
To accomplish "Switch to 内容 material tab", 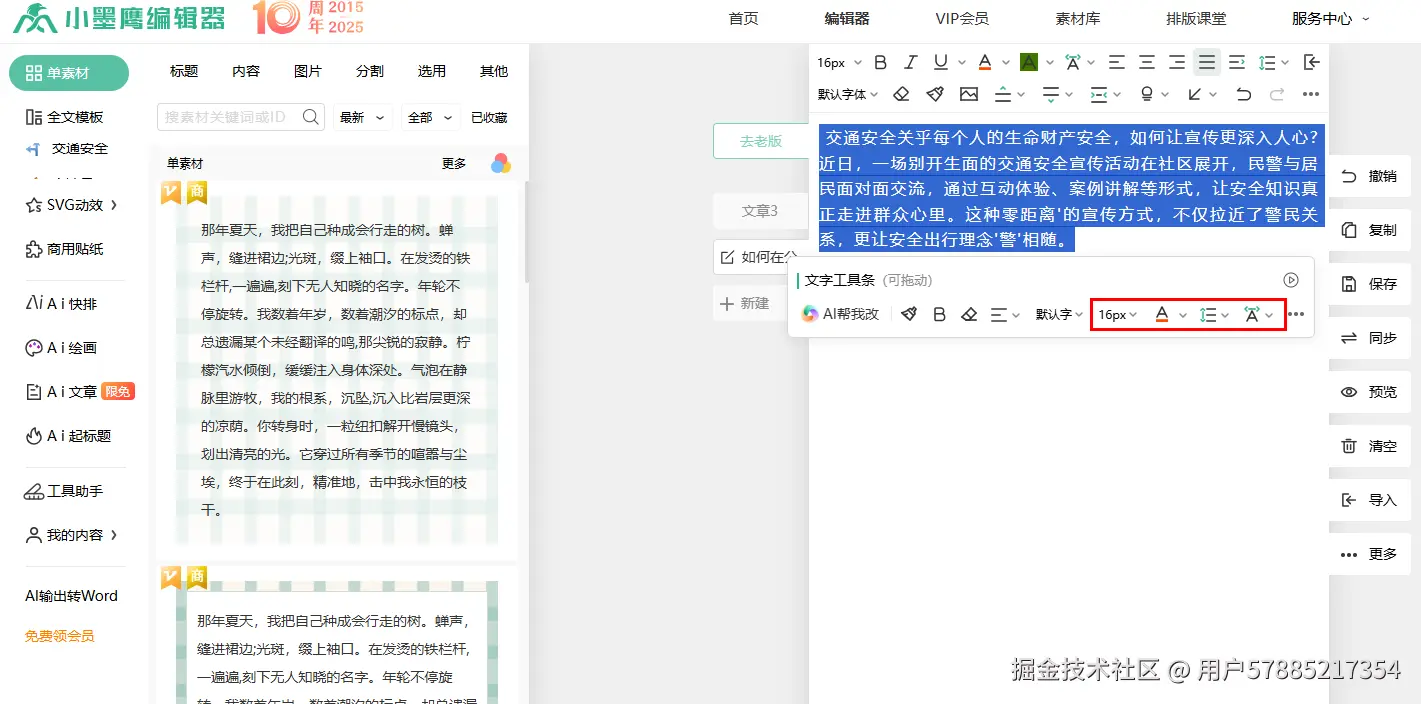I will pos(246,71).
